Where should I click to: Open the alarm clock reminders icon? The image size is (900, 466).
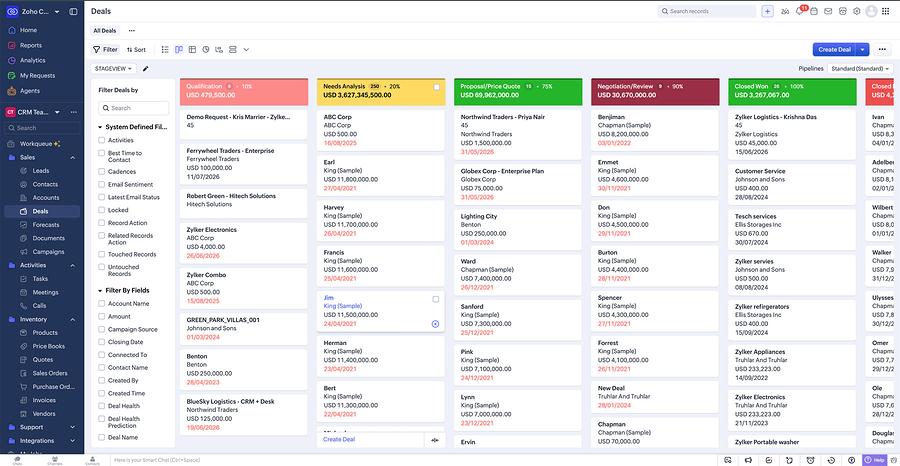(x=810, y=460)
